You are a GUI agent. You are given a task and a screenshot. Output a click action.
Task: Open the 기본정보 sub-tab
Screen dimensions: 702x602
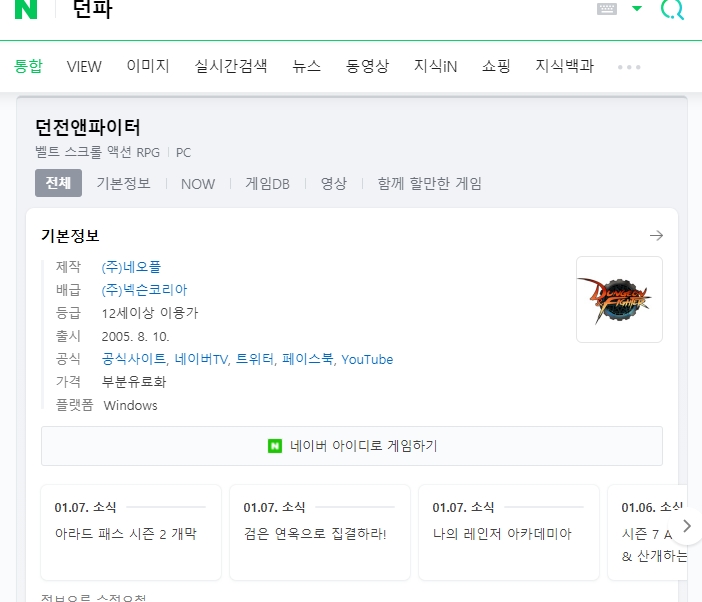pos(124,184)
